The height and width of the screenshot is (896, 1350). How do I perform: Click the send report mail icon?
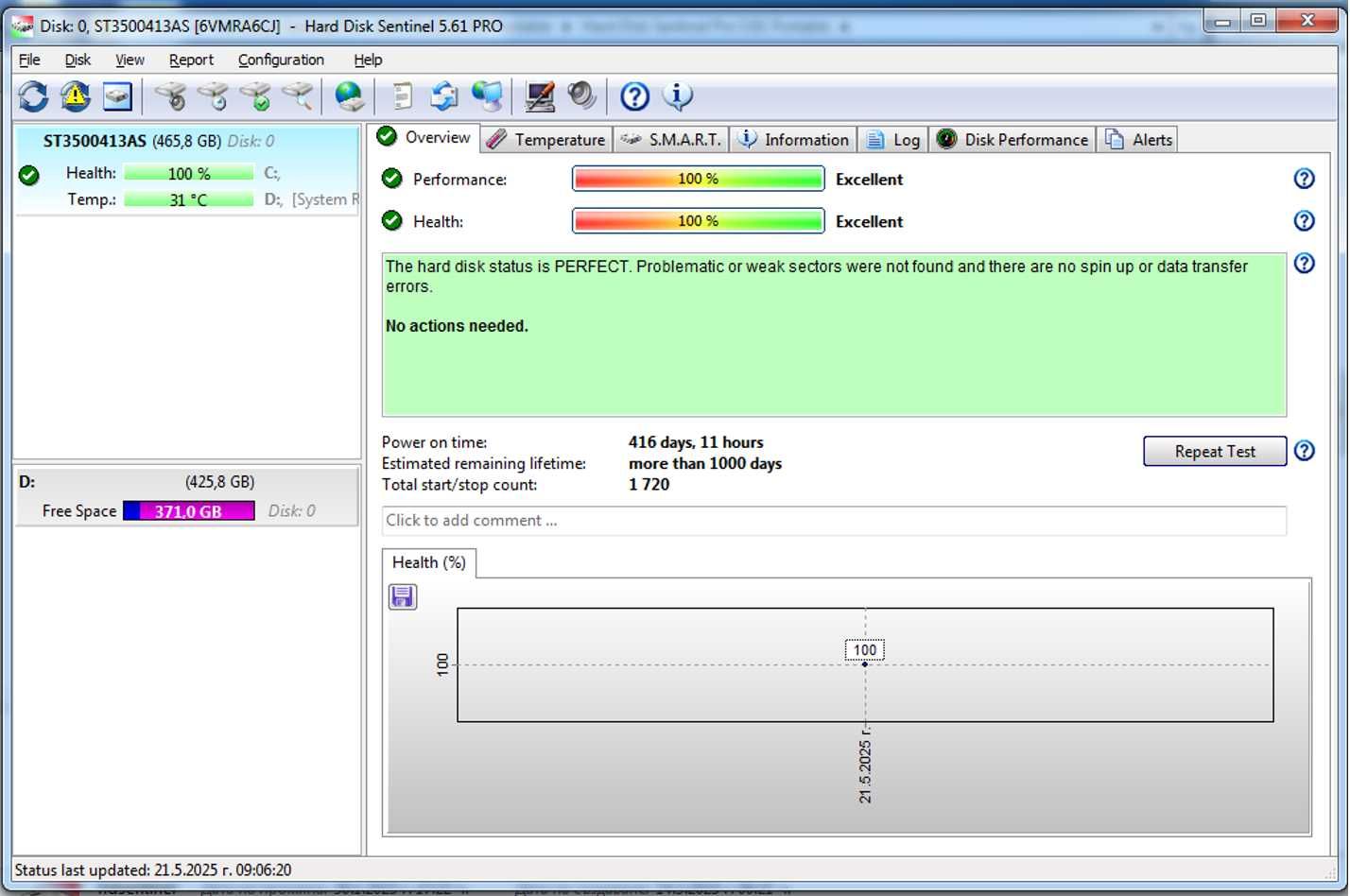pyautogui.click(x=443, y=96)
